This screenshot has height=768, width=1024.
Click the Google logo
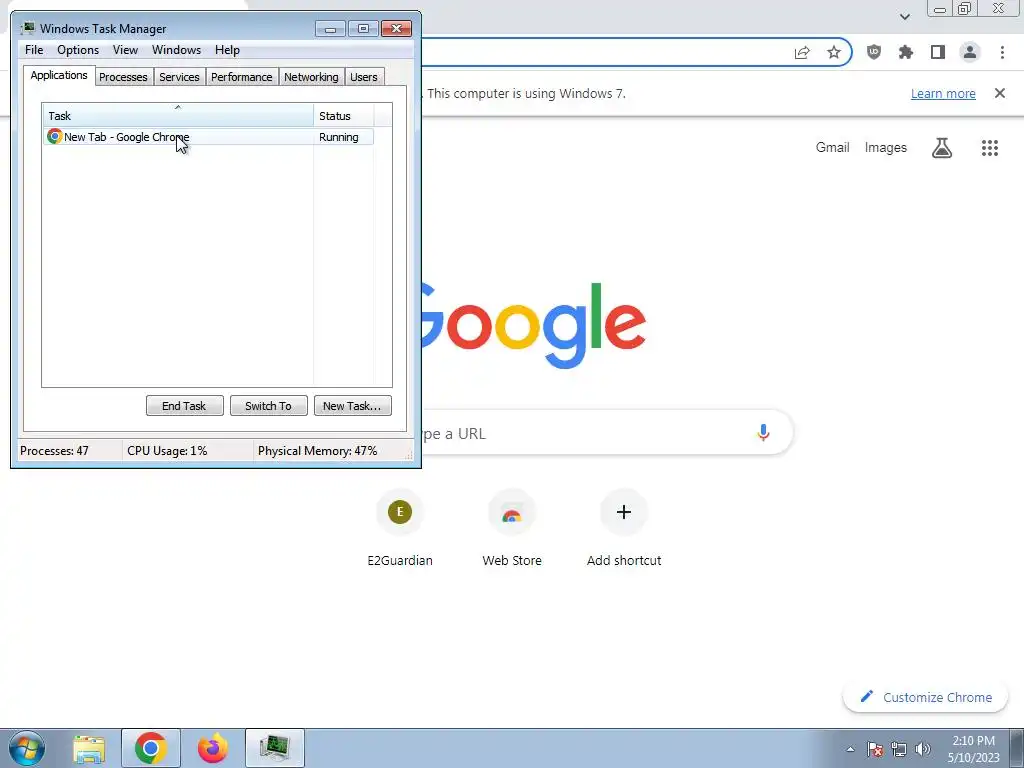pos(534,325)
